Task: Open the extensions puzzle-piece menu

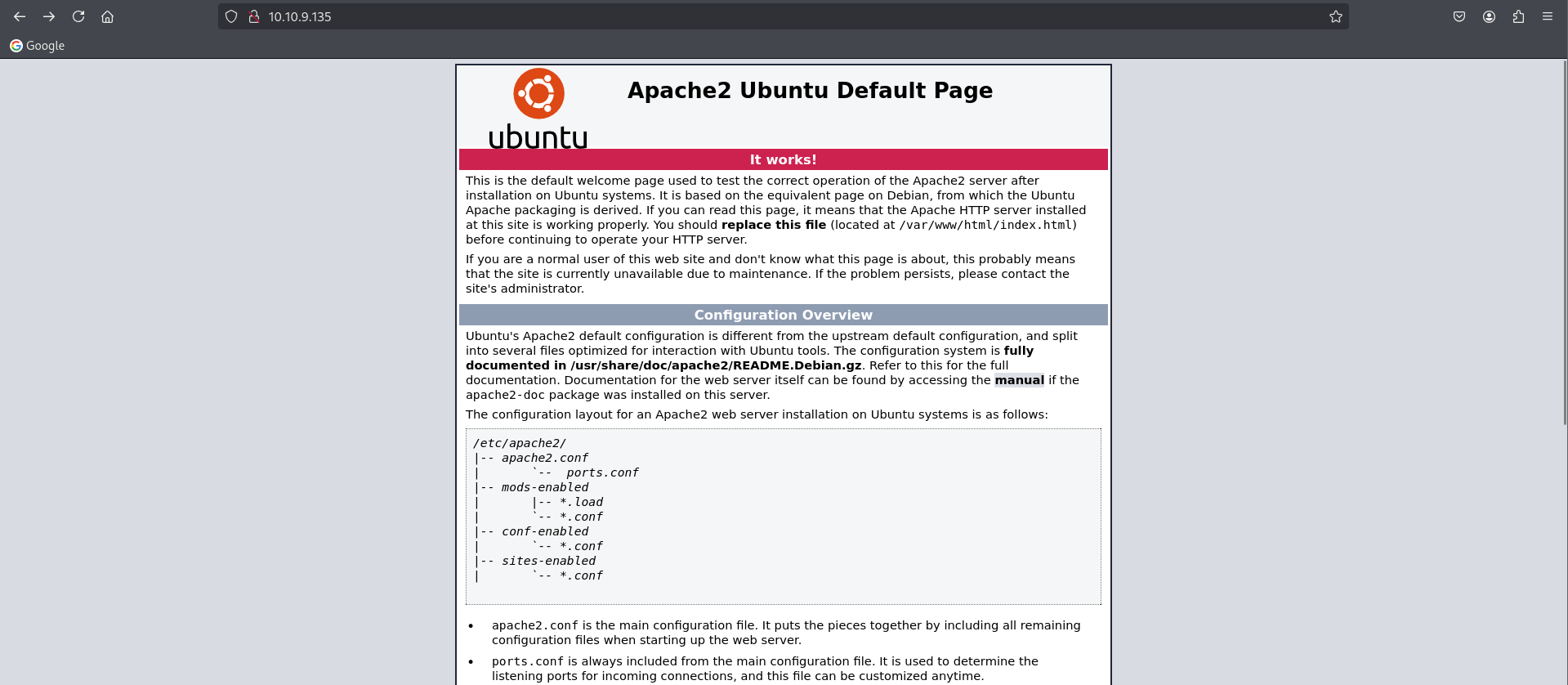Action: click(x=1518, y=16)
